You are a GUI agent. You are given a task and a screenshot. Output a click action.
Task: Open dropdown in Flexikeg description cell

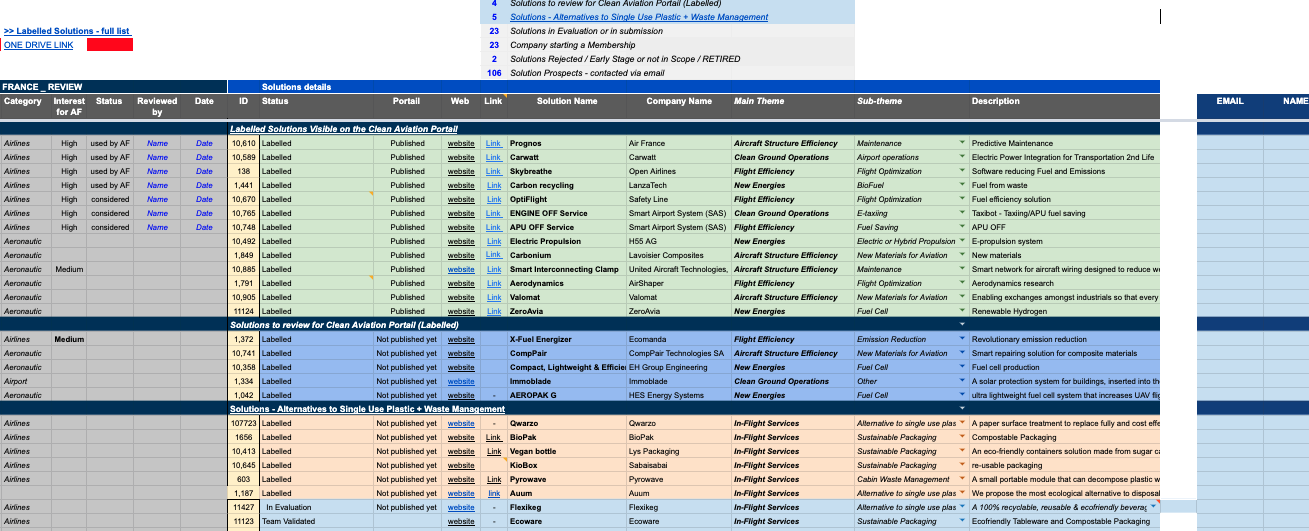tap(1154, 507)
